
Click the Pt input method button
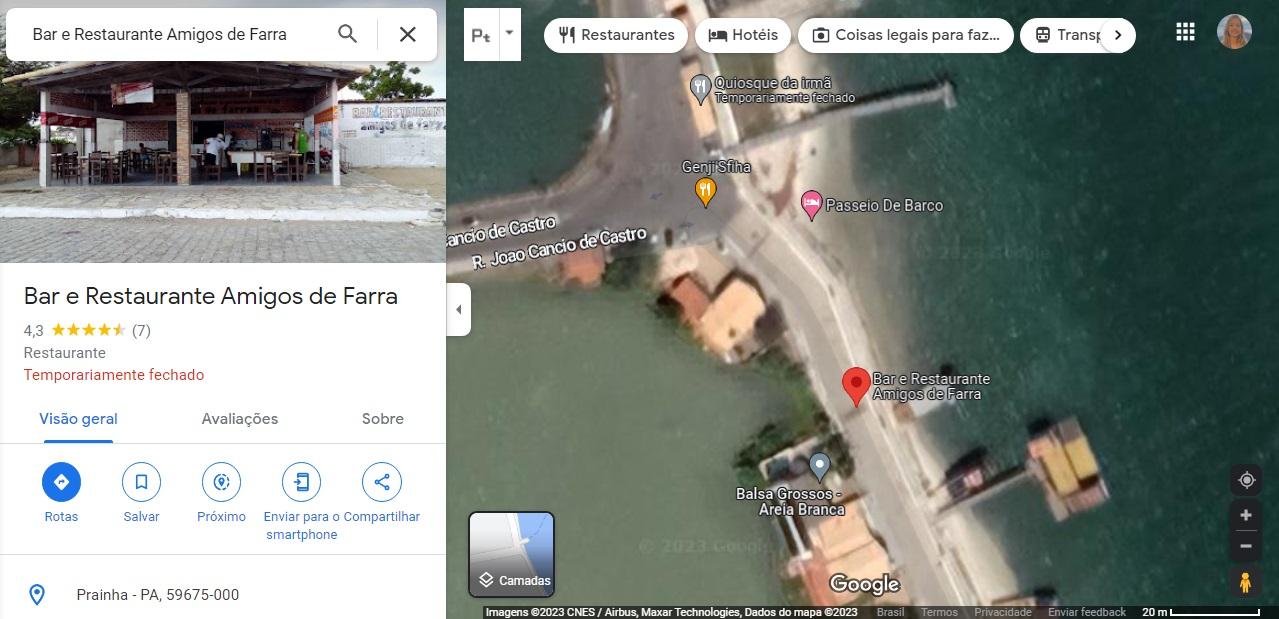pos(481,35)
